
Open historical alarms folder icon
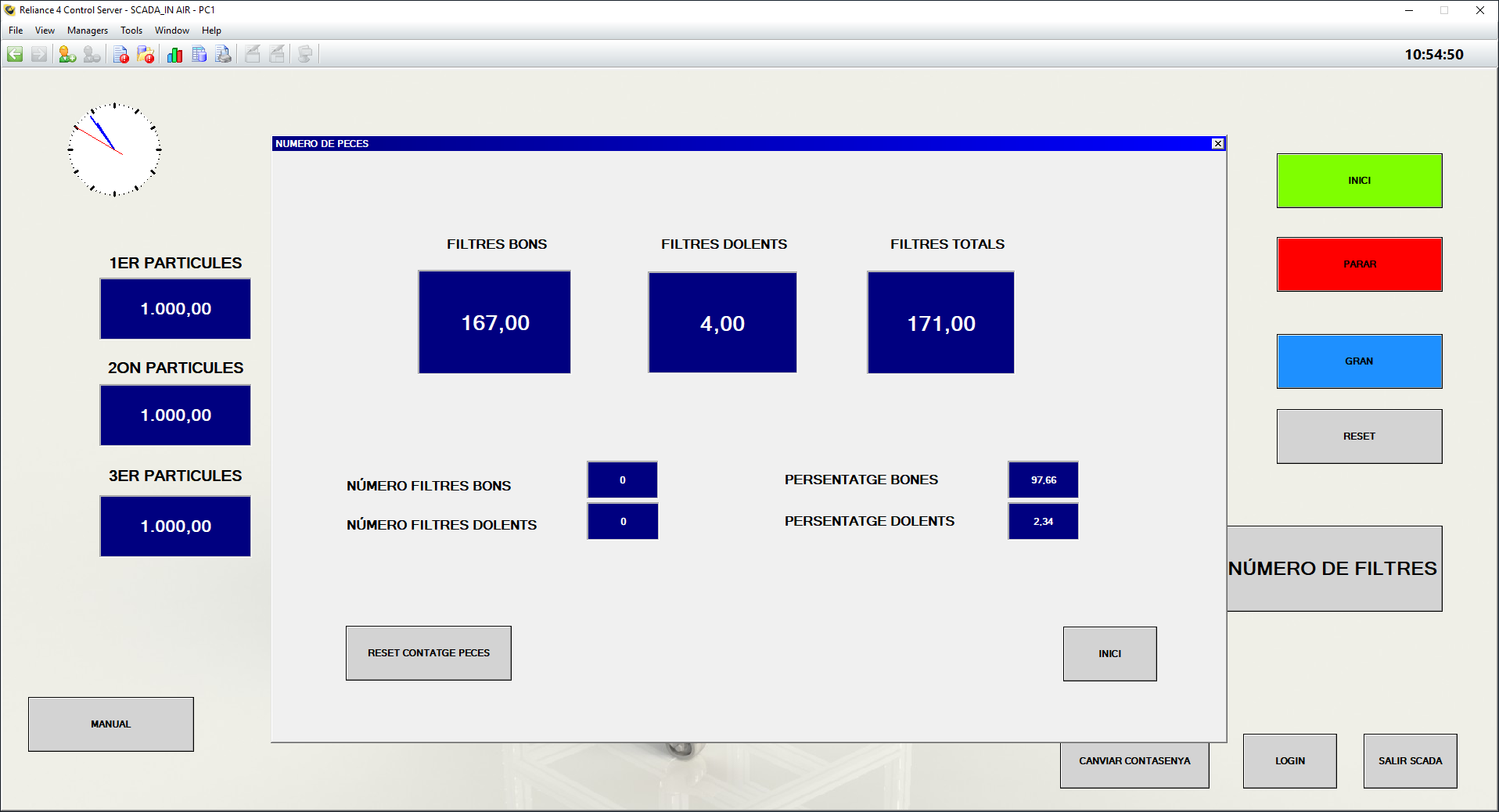pos(146,54)
